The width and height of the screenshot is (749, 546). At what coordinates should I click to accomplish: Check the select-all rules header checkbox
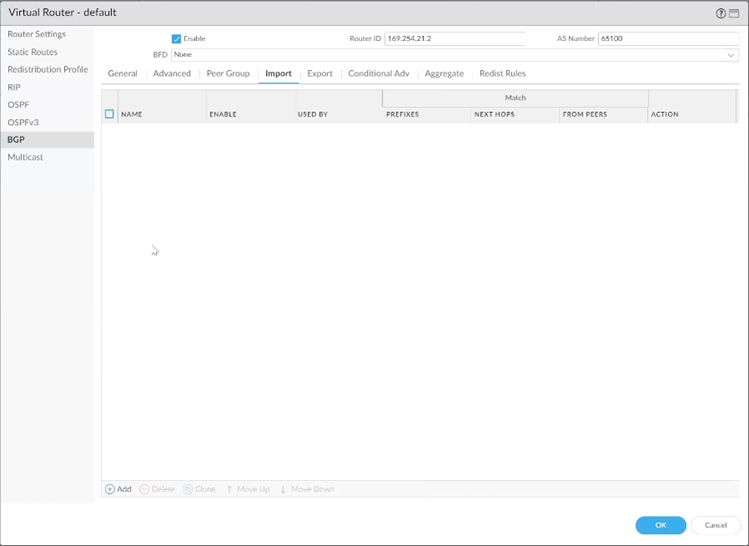point(110,114)
